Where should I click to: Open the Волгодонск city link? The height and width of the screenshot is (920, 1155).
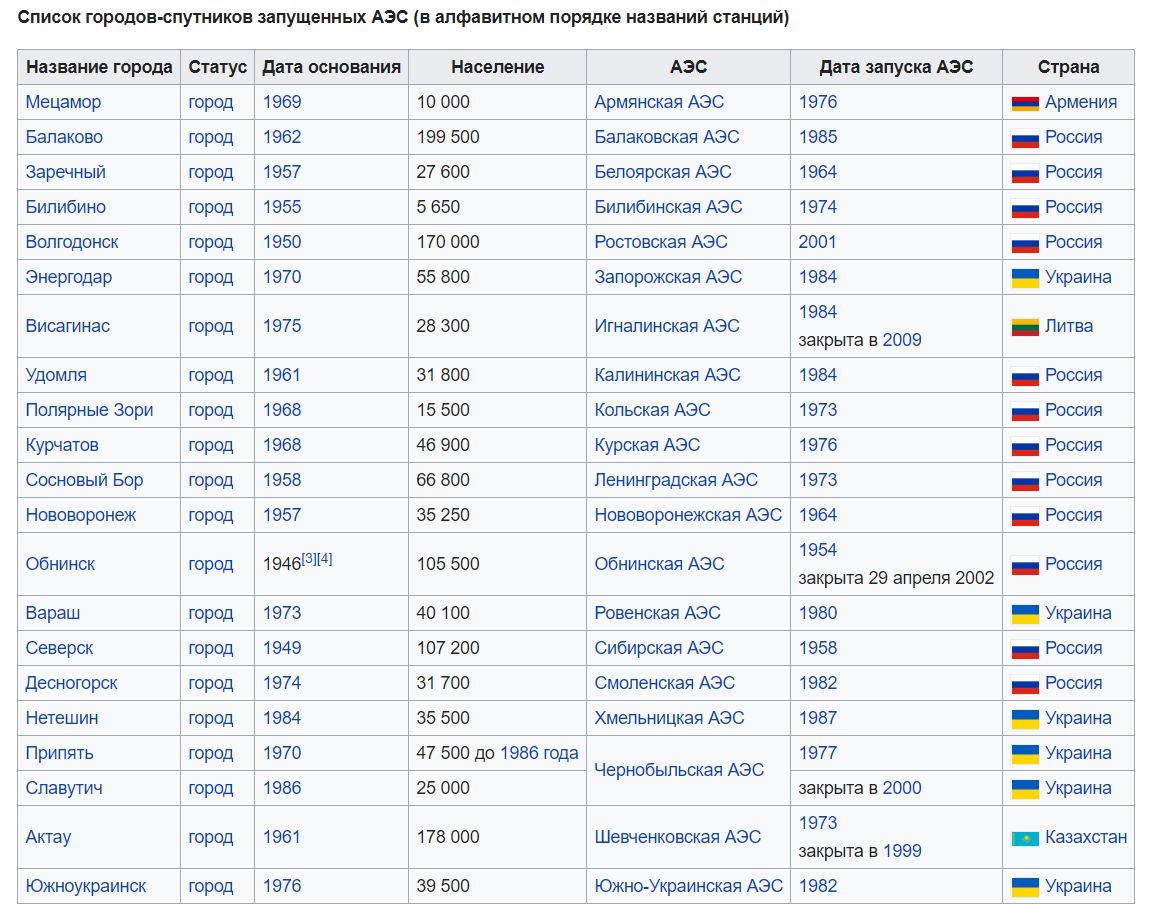72,242
